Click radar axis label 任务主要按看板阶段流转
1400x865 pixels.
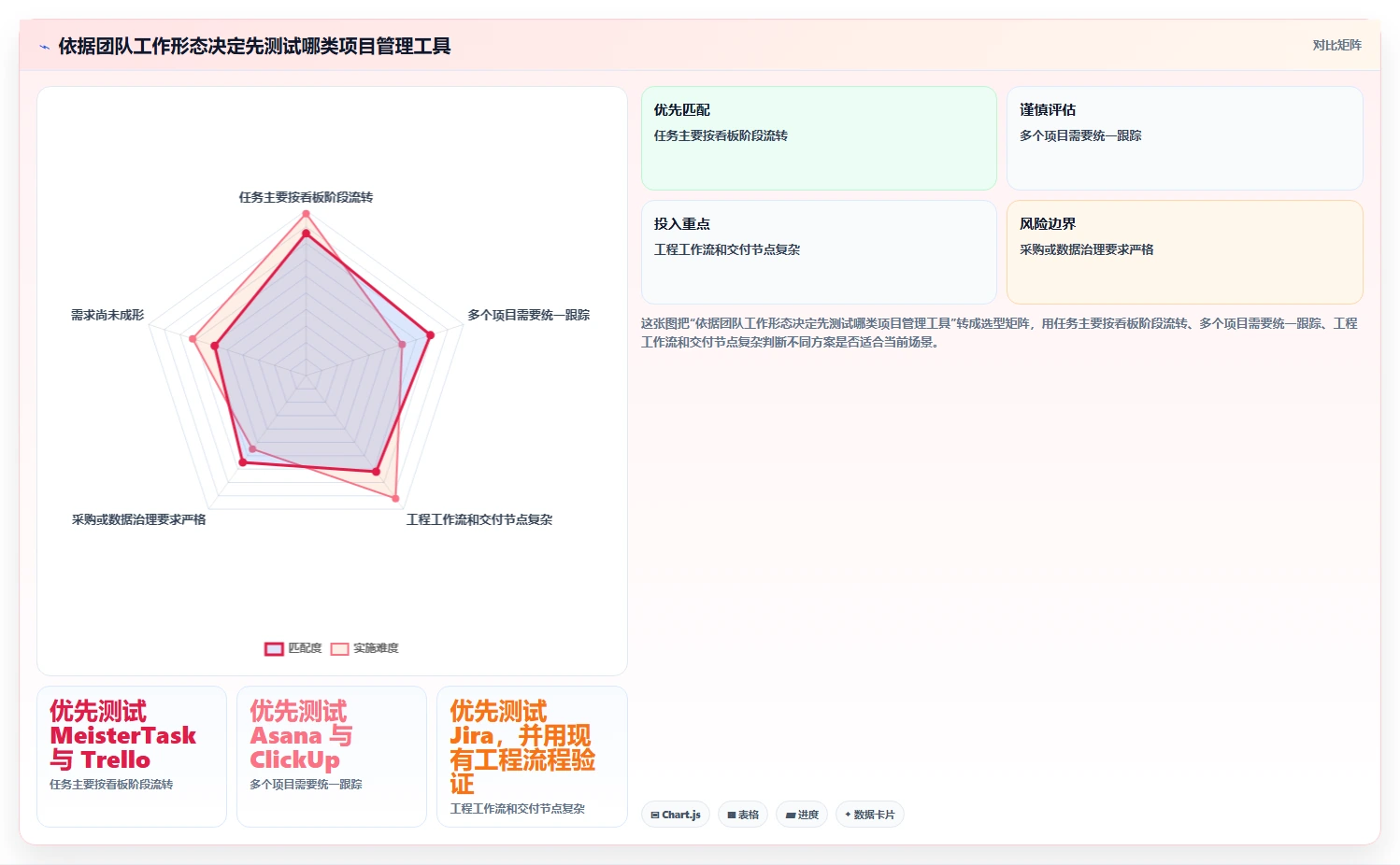[306, 197]
